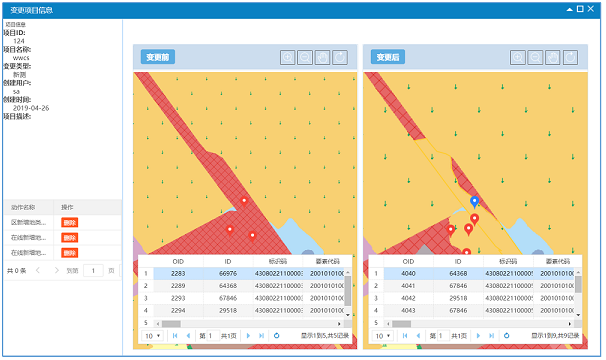Click reset view icon on 变更前 map
This screenshot has height=360, width=606.
coord(340,58)
